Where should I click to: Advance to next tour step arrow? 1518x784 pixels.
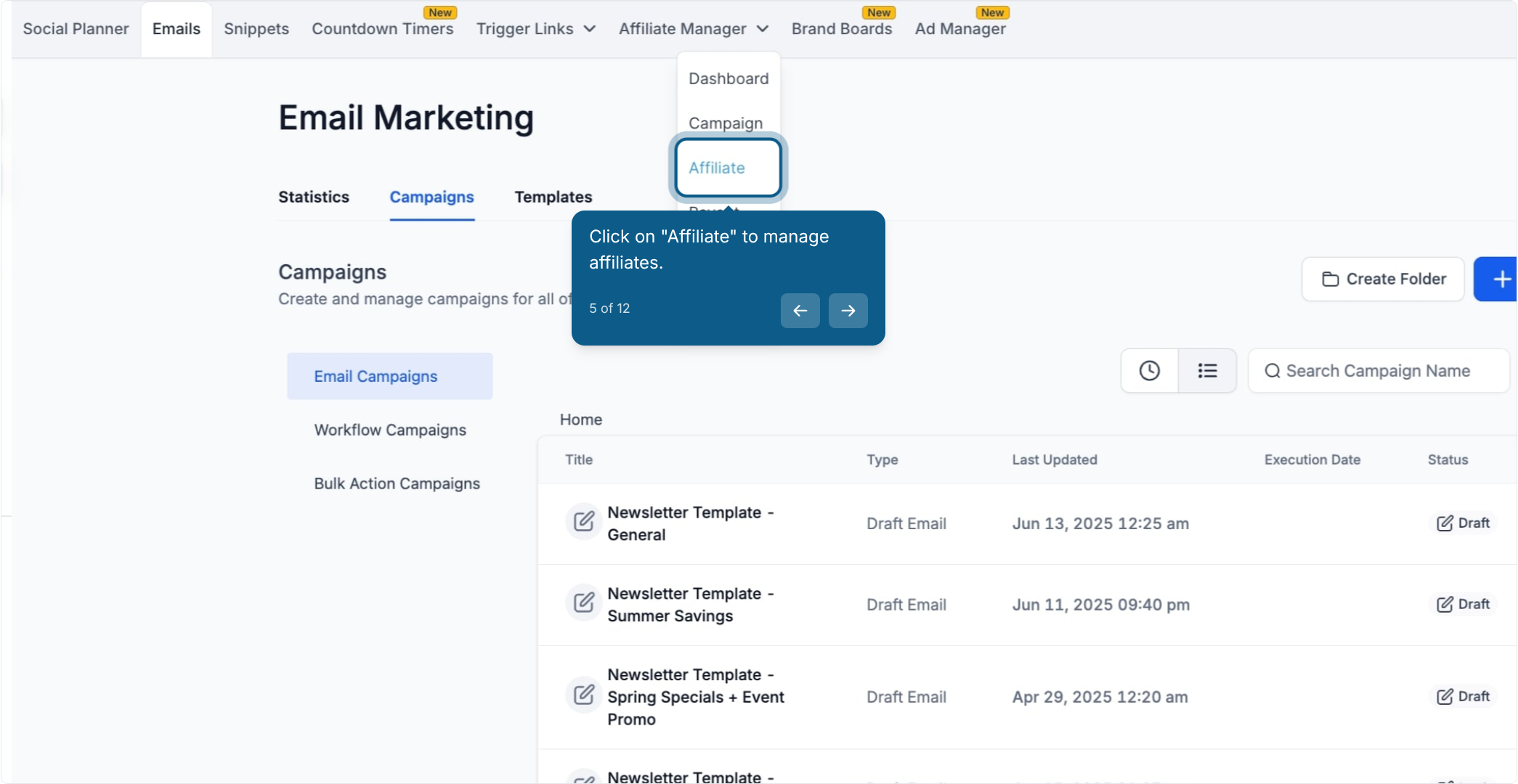tap(848, 311)
